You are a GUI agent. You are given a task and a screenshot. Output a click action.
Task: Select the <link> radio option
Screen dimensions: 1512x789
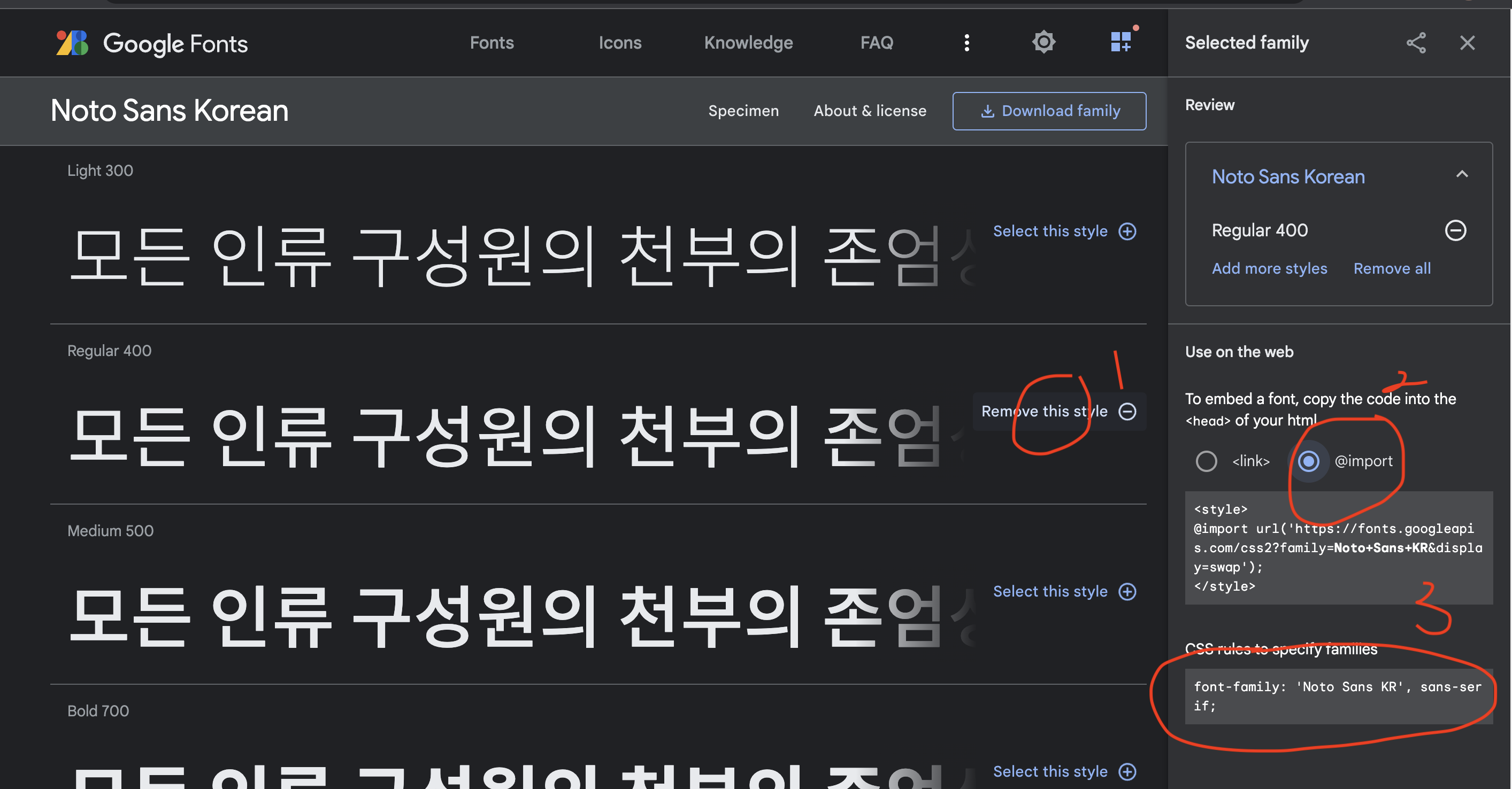click(1206, 461)
